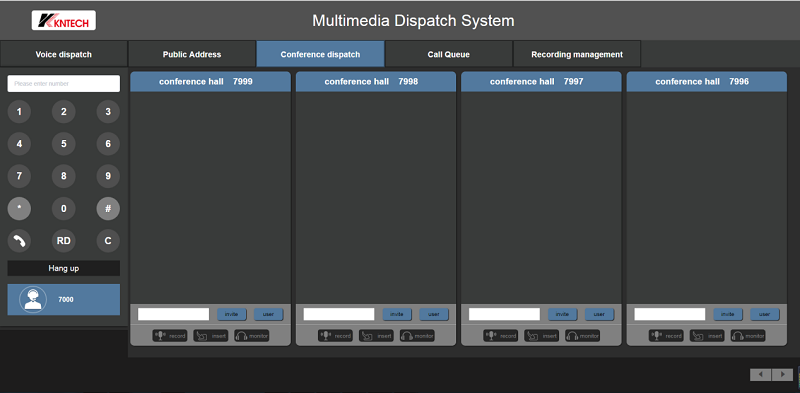This screenshot has width=800, height=393.
Task: Click user button in conference hall 7999
Action: (269, 314)
